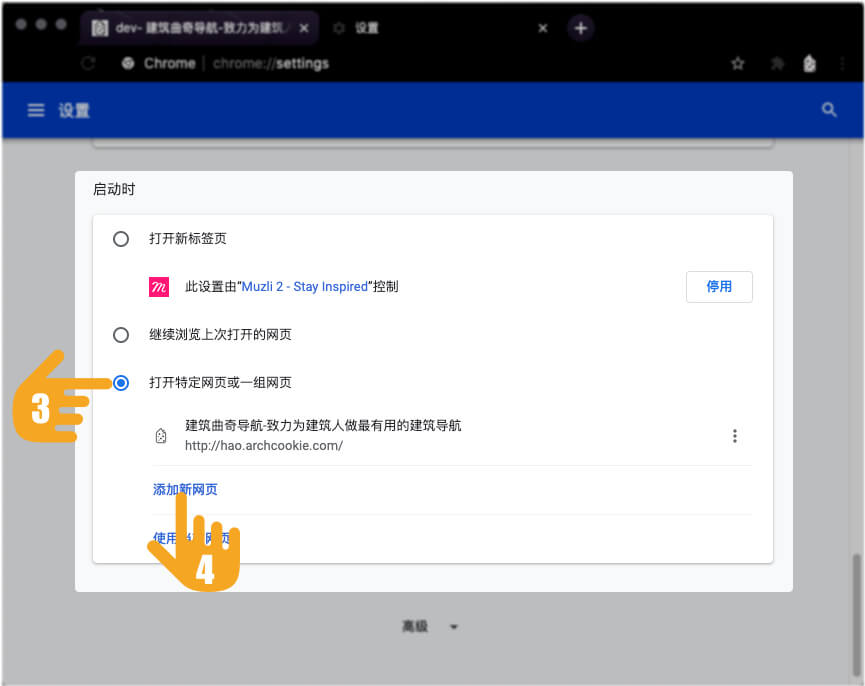This screenshot has width=865, height=686.
Task: Click the http://hao.archcookie.com/ URL text
Action: [264, 446]
